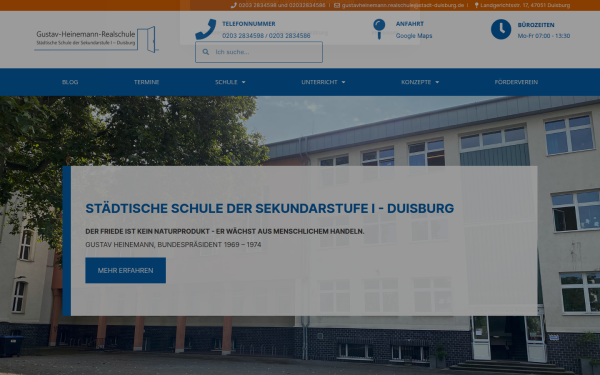This screenshot has width=600, height=375.
Task: Click the school email address in the top bar
Action: tap(403, 5)
